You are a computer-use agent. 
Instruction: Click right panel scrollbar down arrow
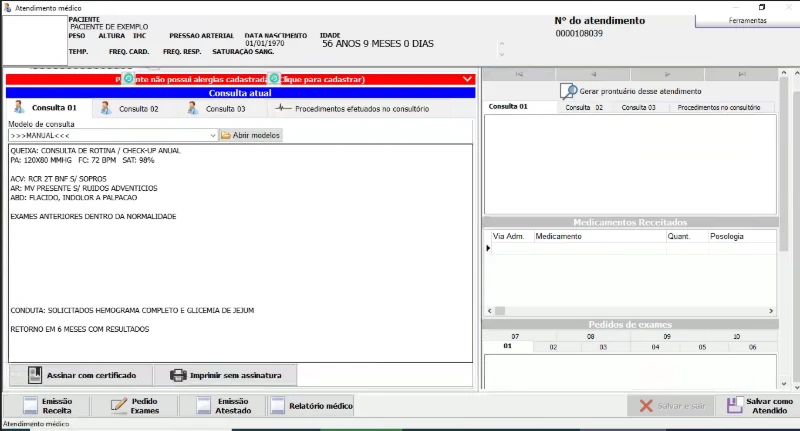[784, 384]
